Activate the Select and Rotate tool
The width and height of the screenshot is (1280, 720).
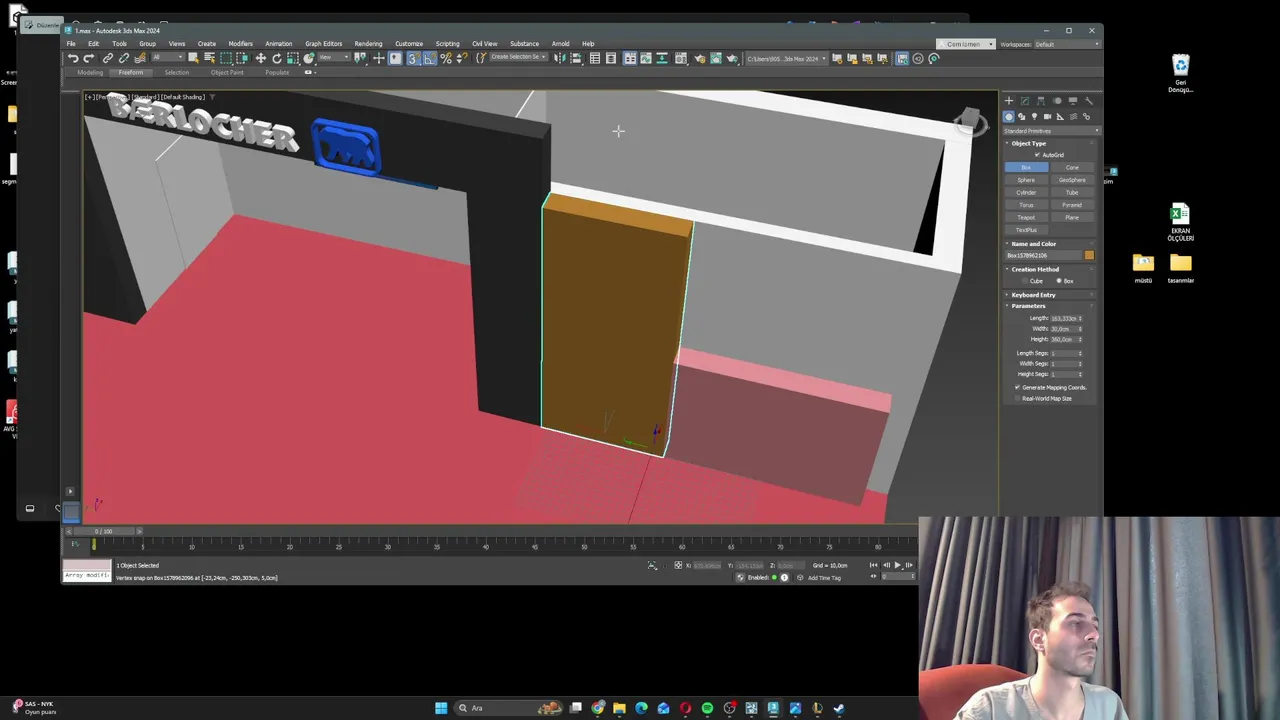(x=277, y=58)
